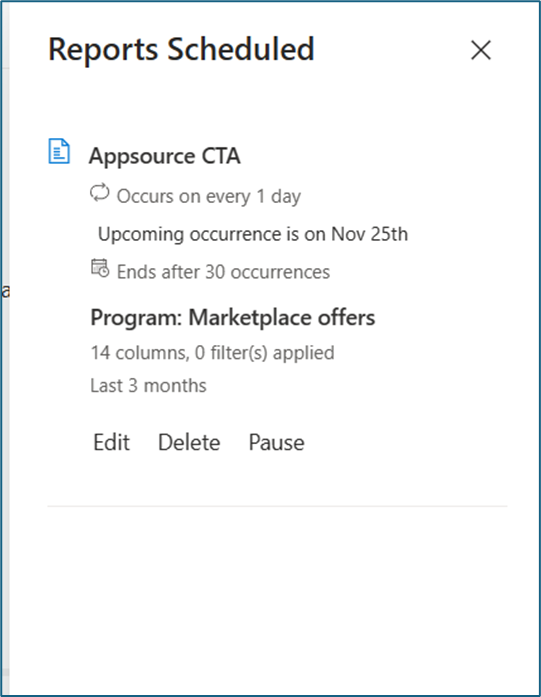Click the blue report document icon
541x697 pixels.
point(59,151)
